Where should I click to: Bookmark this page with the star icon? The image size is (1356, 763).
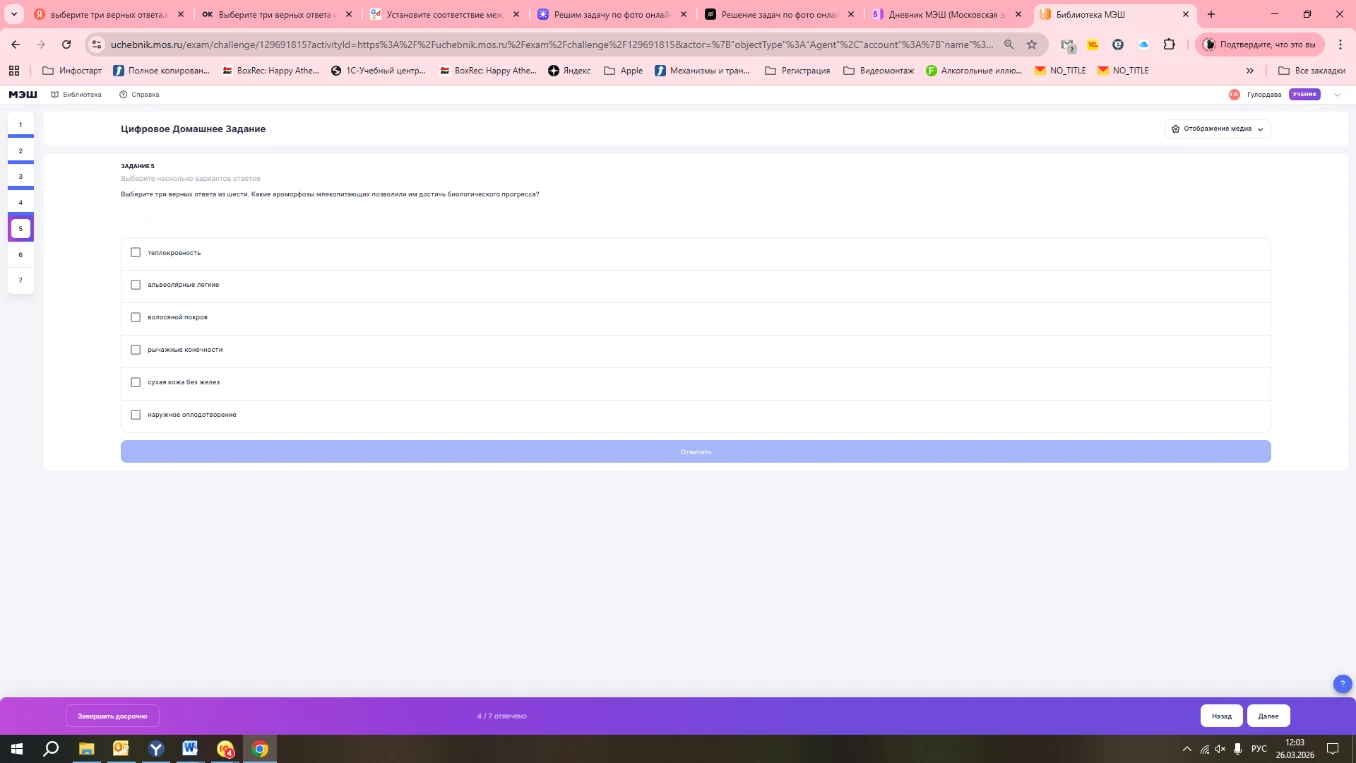[x=1032, y=45]
